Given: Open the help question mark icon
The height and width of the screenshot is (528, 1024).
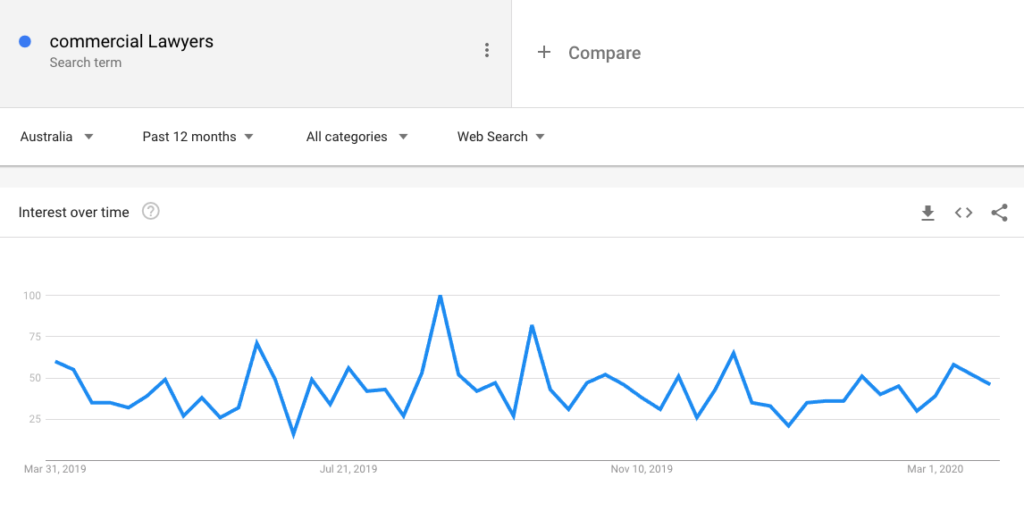Looking at the screenshot, I should click(151, 212).
